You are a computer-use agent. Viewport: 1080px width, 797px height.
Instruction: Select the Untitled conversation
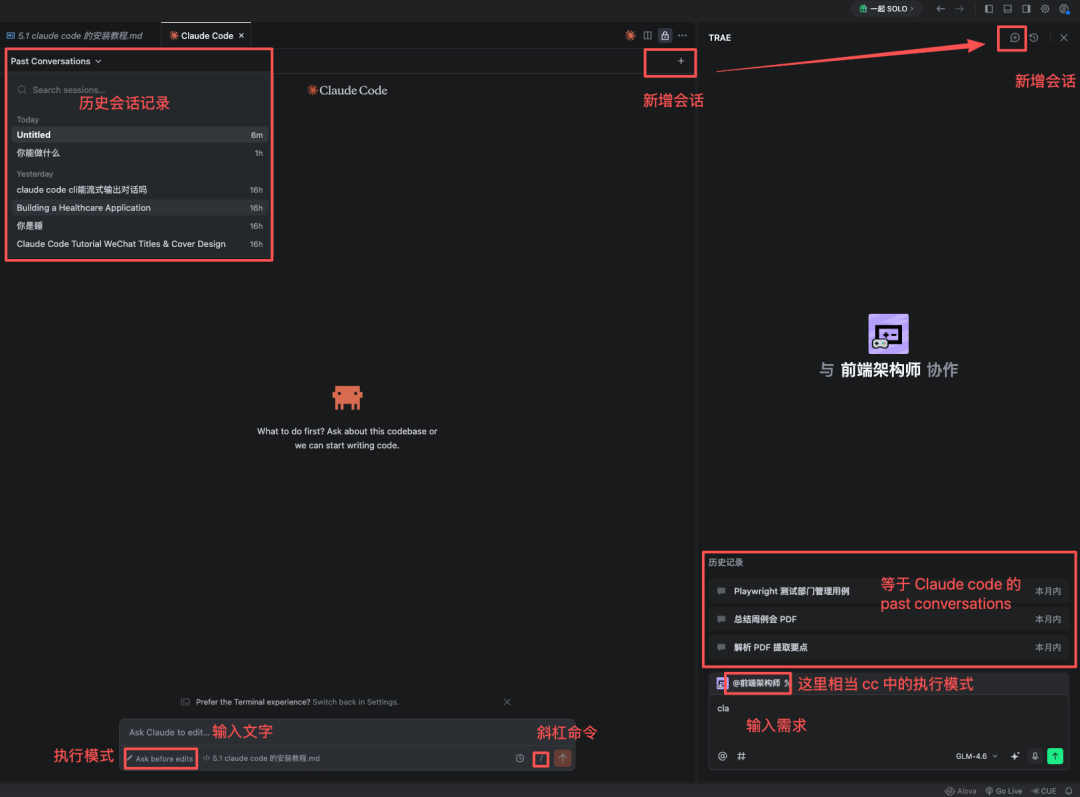click(139, 135)
